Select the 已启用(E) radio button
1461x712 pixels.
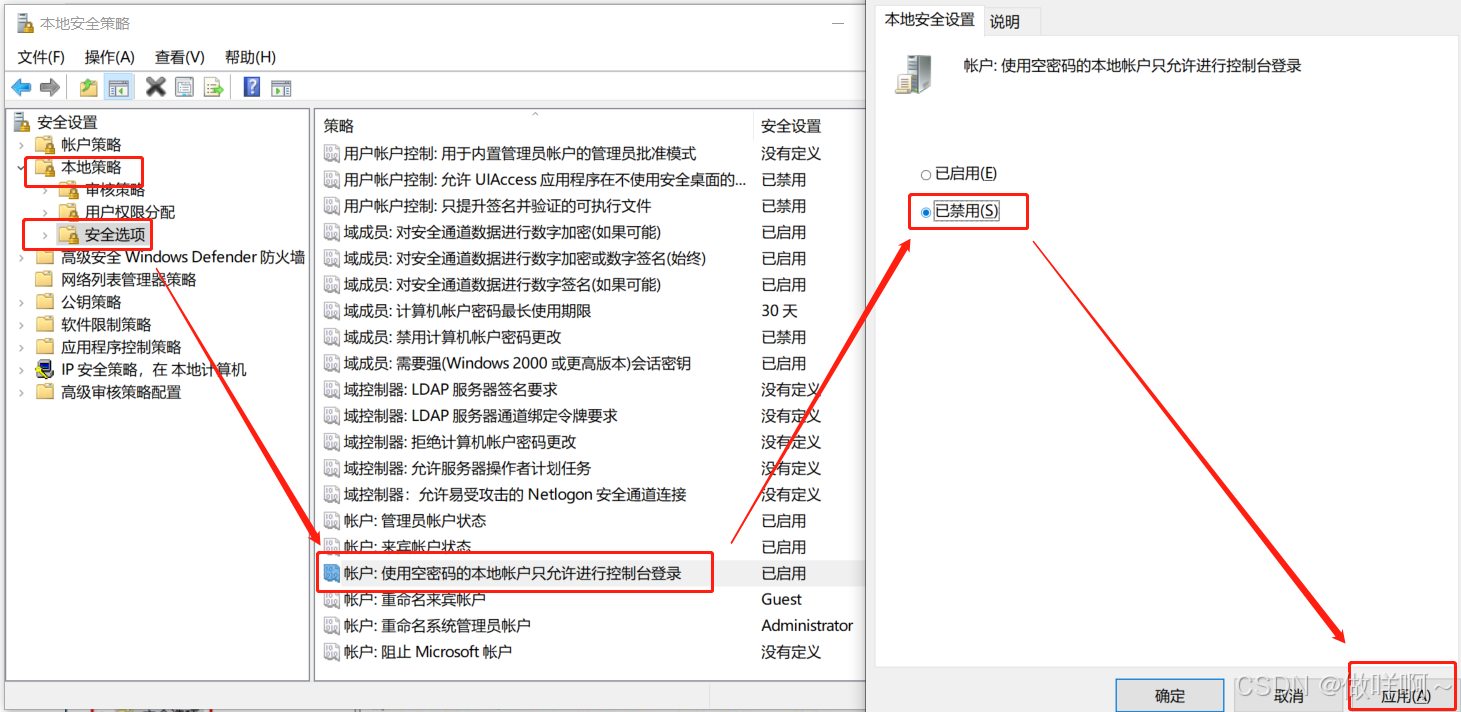coord(926,175)
